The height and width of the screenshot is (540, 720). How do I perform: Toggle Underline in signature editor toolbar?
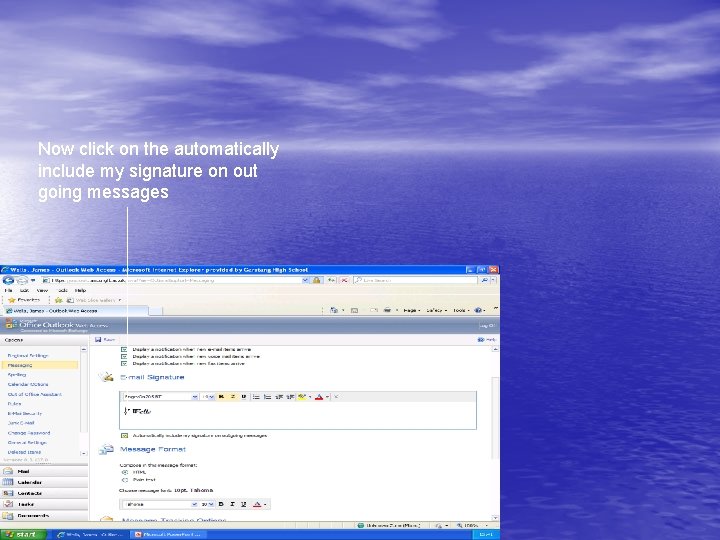243,397
